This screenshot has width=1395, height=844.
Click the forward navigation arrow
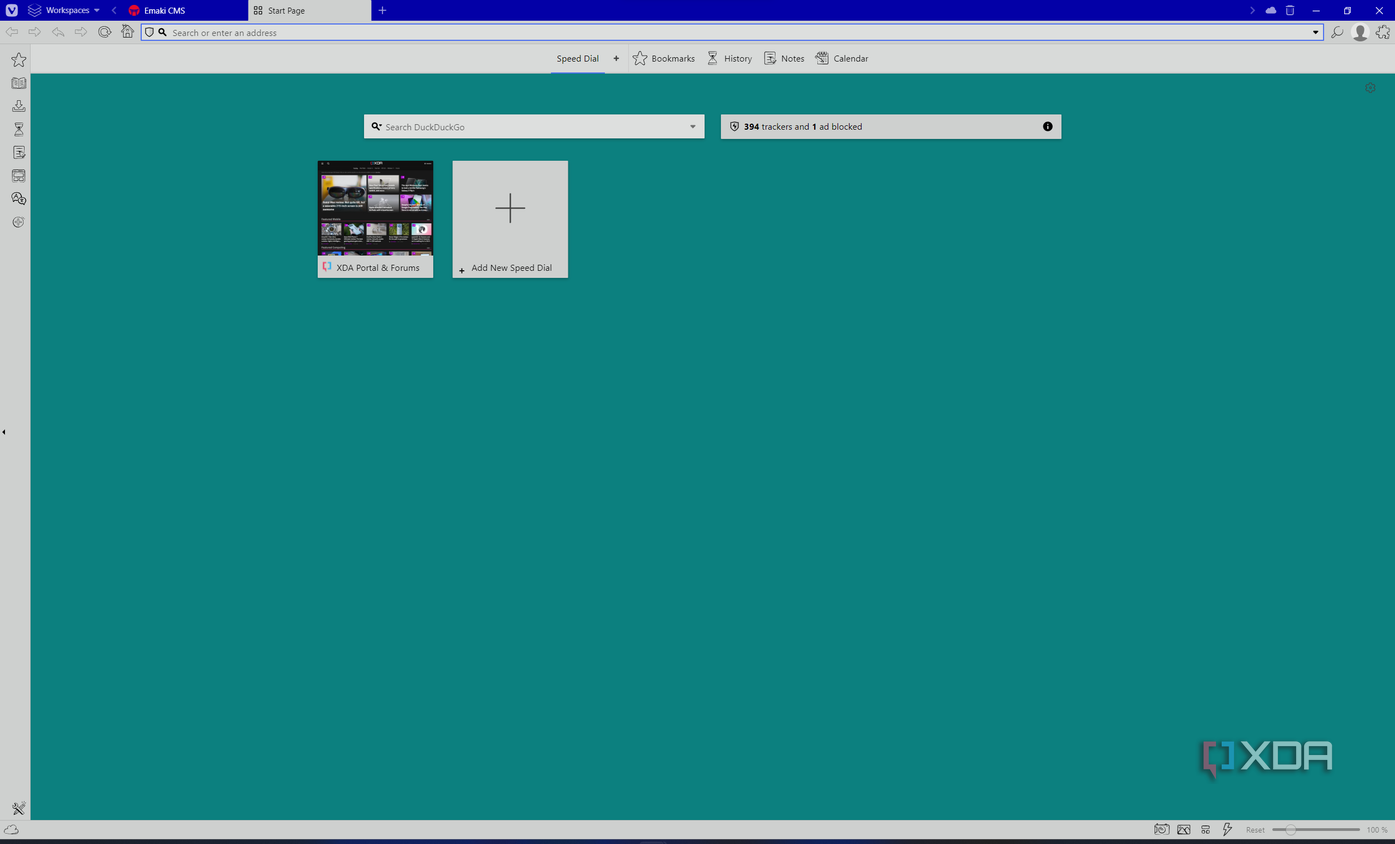35,32
